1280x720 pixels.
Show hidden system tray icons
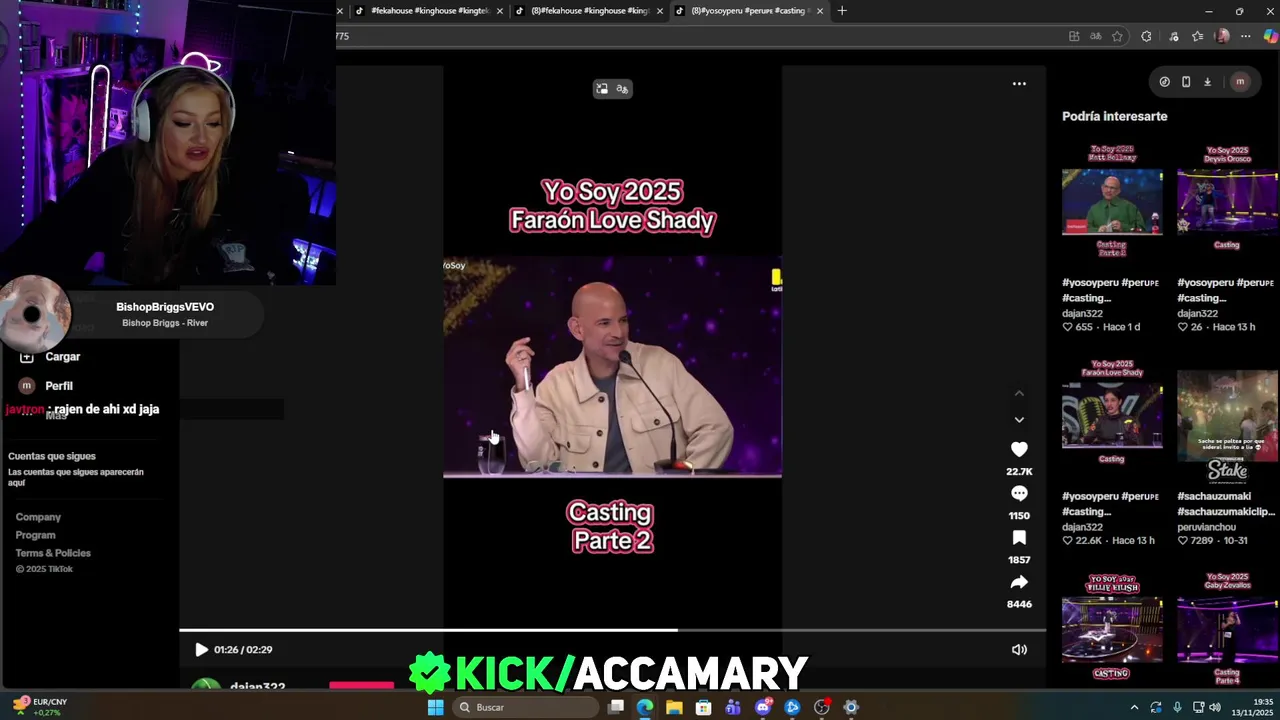[1134, 707]
